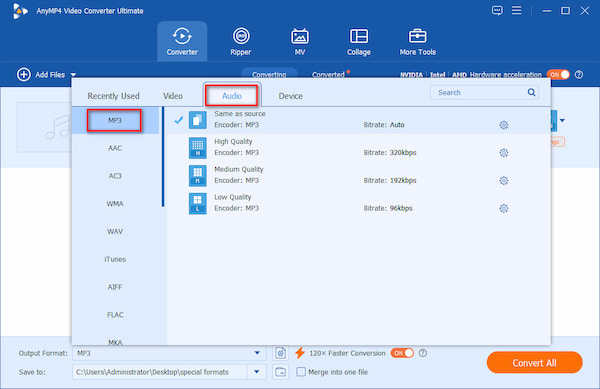
Task: Open settings gear for Same as source
Action: pos(504,125)
